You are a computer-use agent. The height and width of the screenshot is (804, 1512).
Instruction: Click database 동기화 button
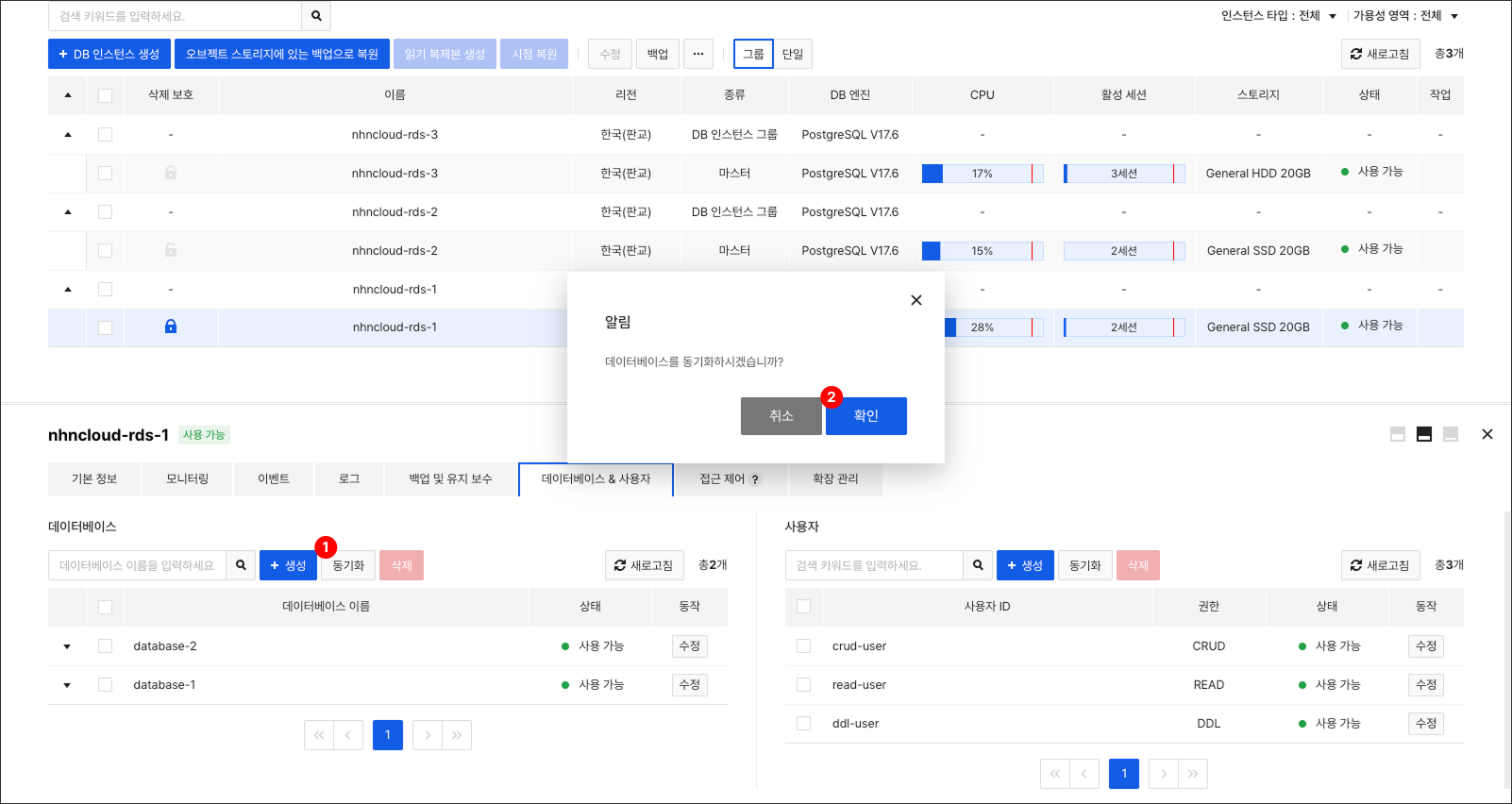(348, 565)
